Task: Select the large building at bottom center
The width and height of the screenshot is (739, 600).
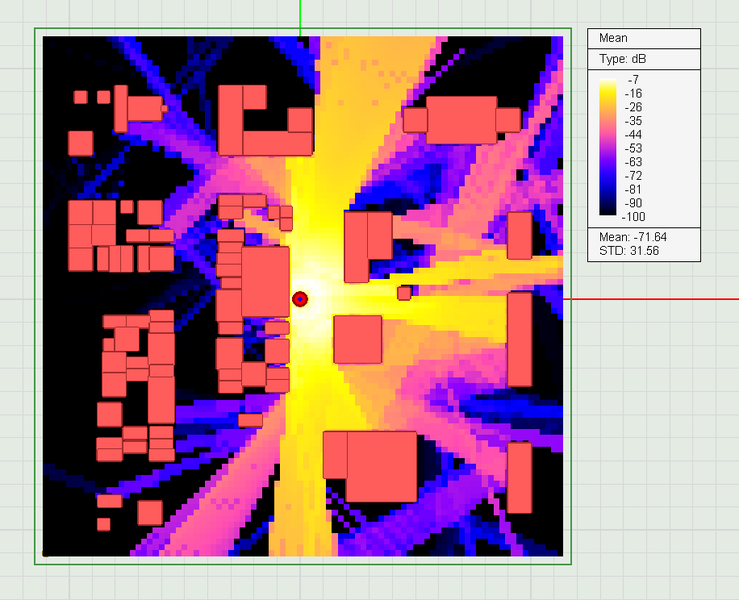Action: click(370, 467)
